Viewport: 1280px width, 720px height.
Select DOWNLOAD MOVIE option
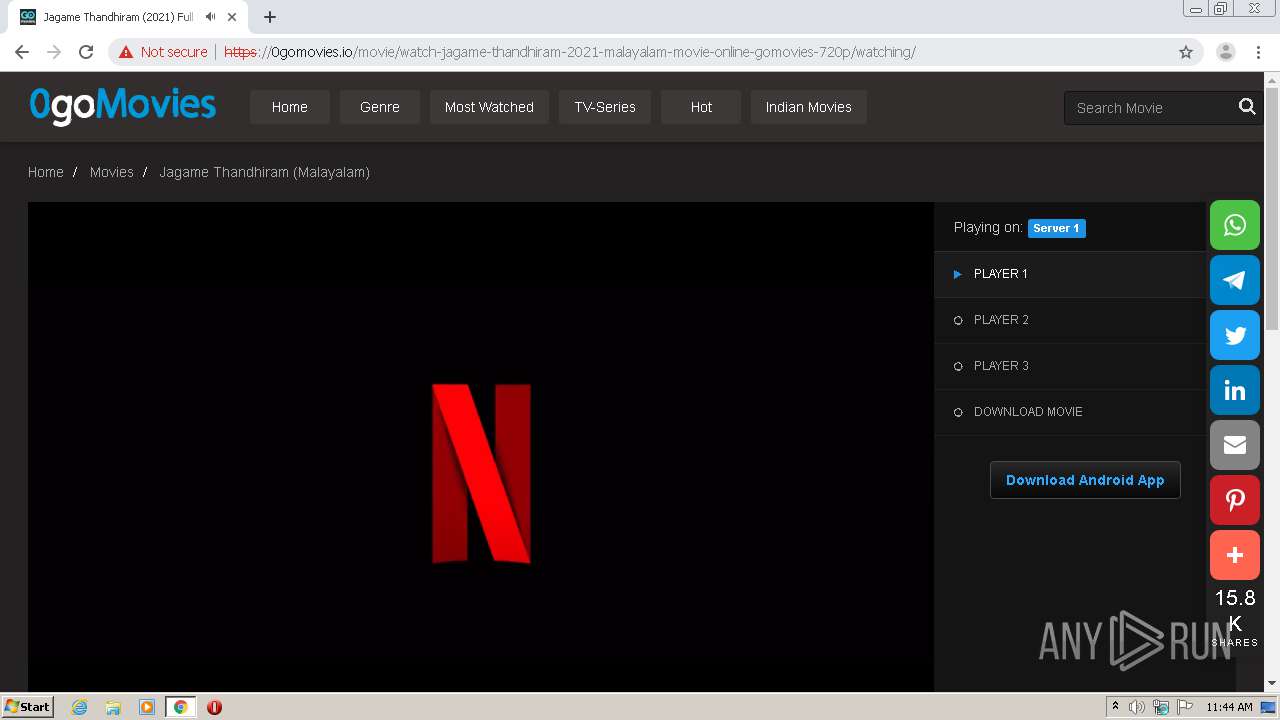[x=1070, y=412]
